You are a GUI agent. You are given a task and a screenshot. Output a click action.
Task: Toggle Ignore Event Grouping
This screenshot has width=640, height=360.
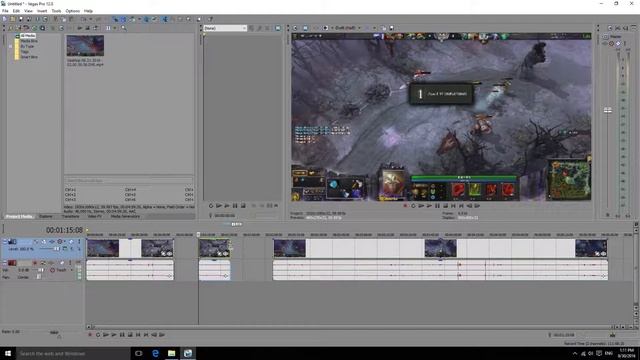155,19
